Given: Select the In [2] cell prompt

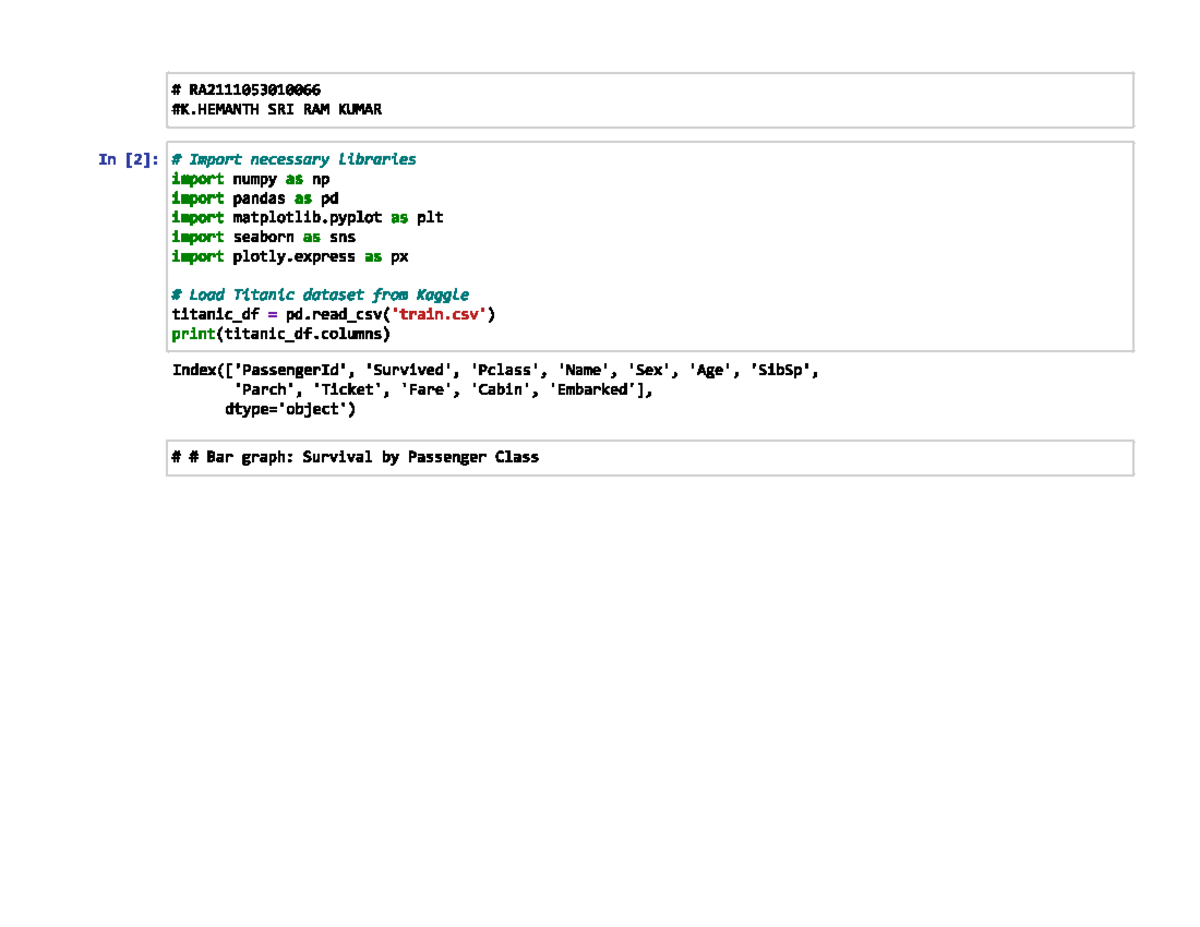Looking at the screenshot, I should 128,160.
